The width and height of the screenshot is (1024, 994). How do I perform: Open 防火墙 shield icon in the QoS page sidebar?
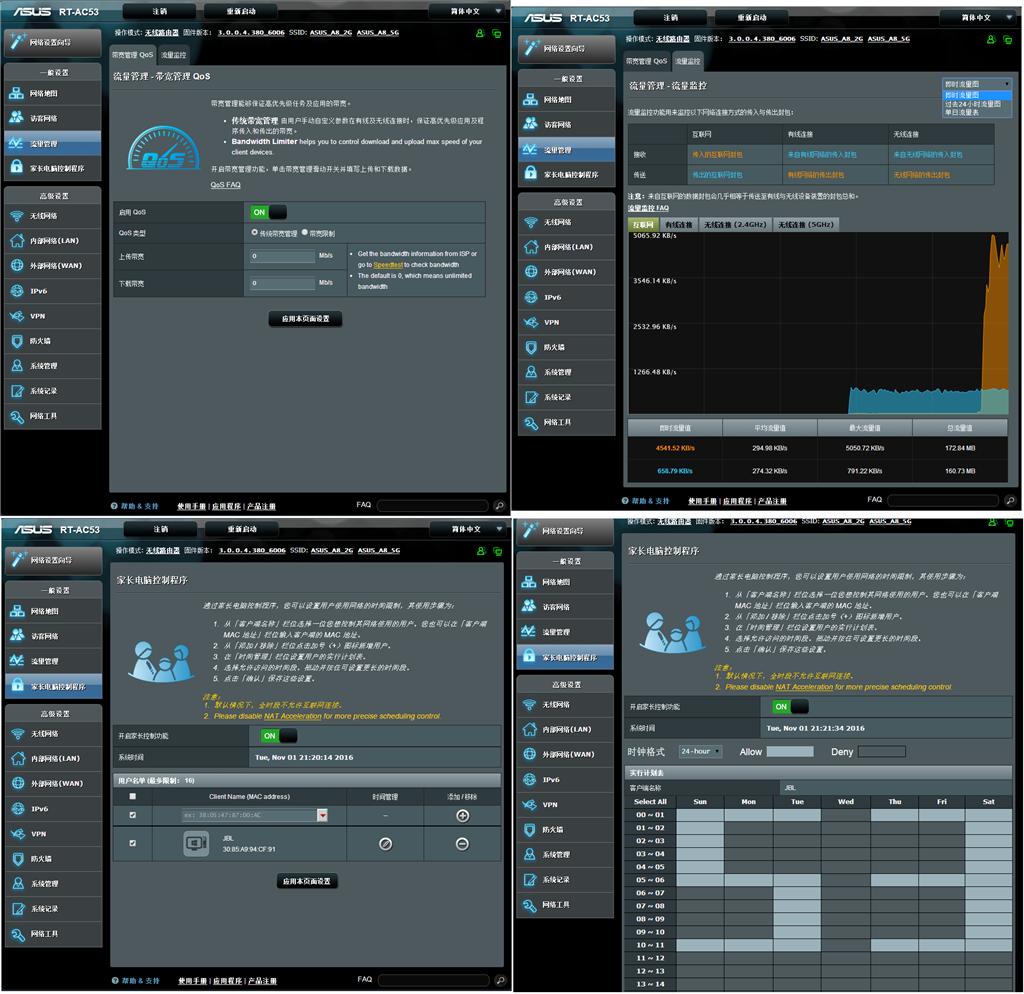pos(16,341)
